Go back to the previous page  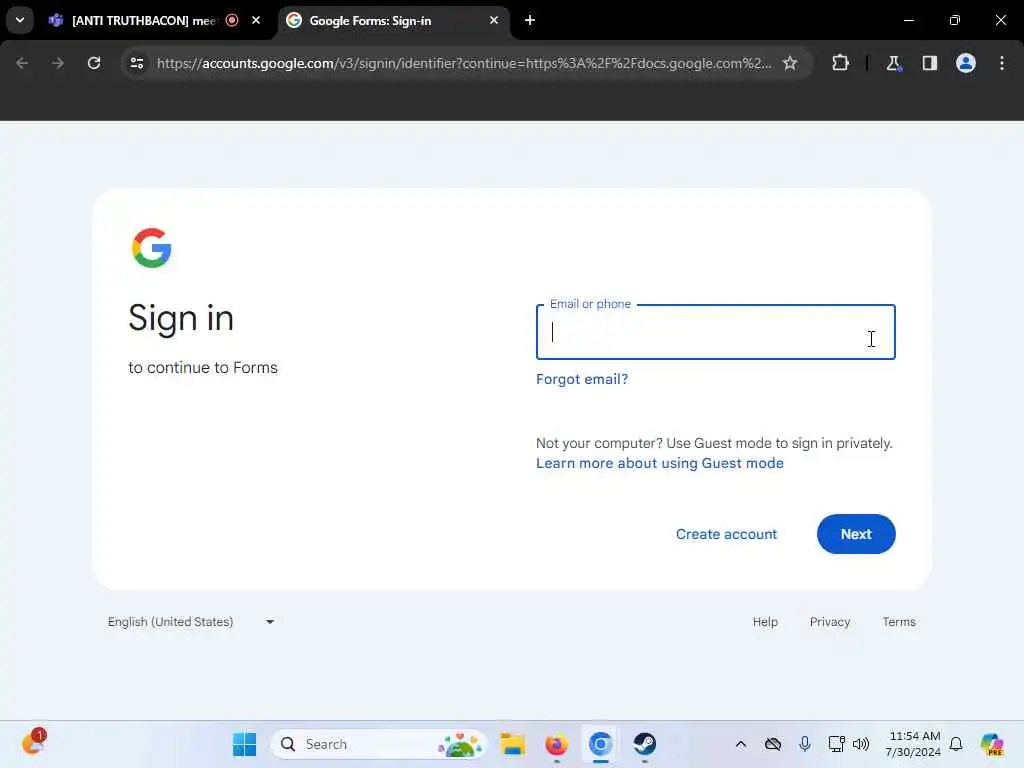22,63
